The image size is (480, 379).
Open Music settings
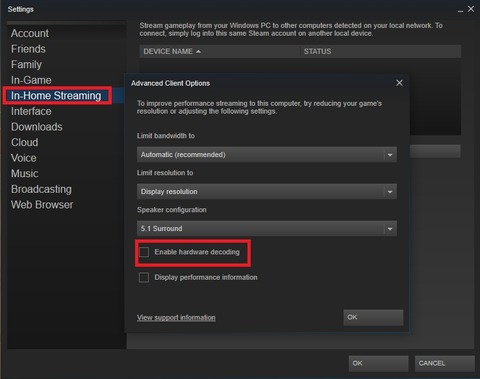tap(25, 173)
